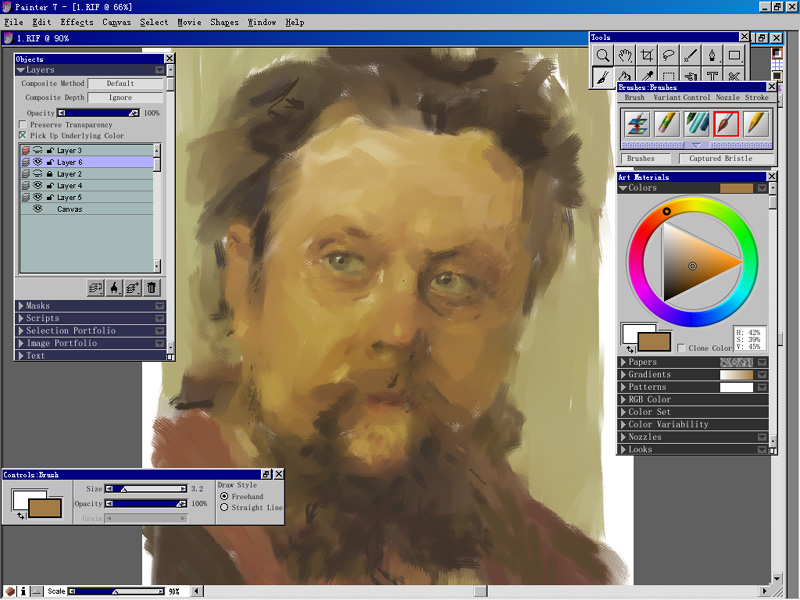Expand the Scripts section
Viewport: 800px width, 600px height.
click(21, 318)
